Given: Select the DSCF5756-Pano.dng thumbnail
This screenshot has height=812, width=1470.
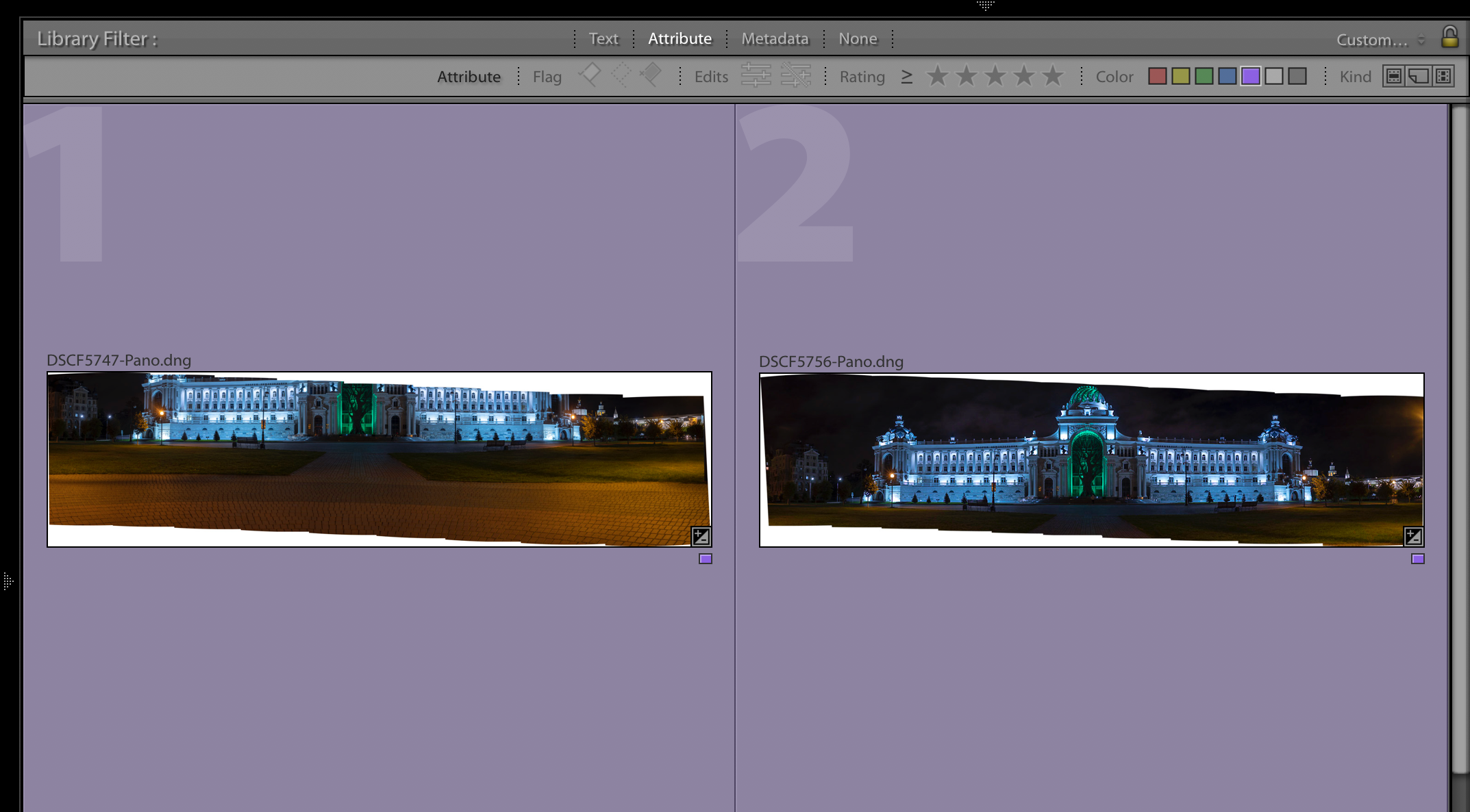Looking at the screenshot, I should [x=1091, y=459].
